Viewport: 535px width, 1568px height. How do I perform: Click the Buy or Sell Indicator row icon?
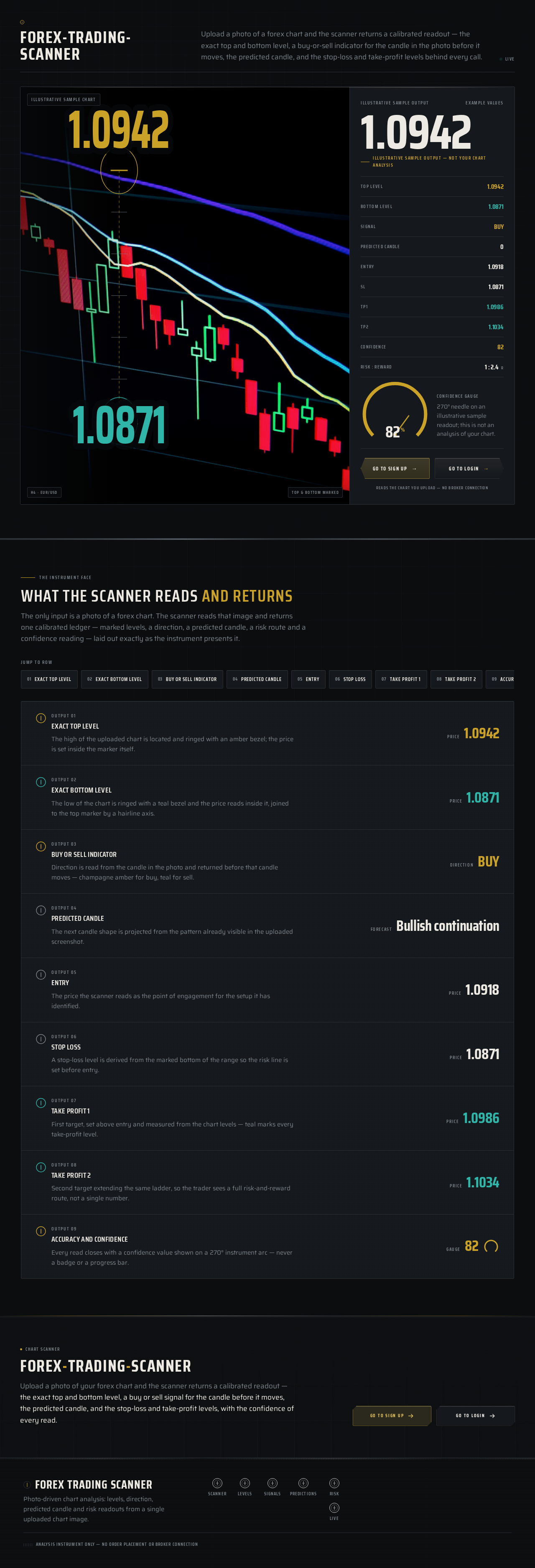coord(41,846)
